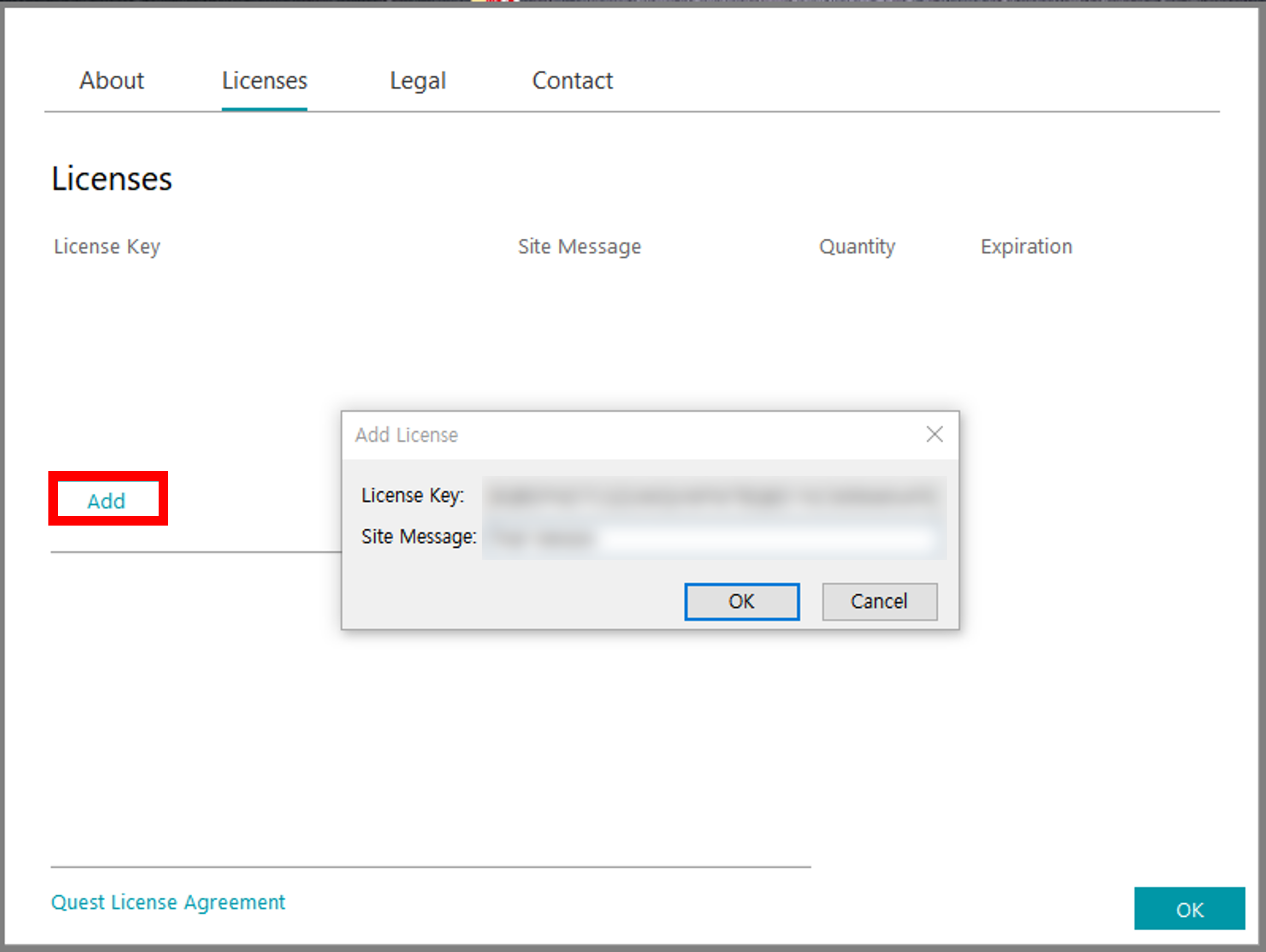The width and height of the screenshot is (1266, 952).
Task: Confirm with OK in Add License dialog
Action: 741,601
